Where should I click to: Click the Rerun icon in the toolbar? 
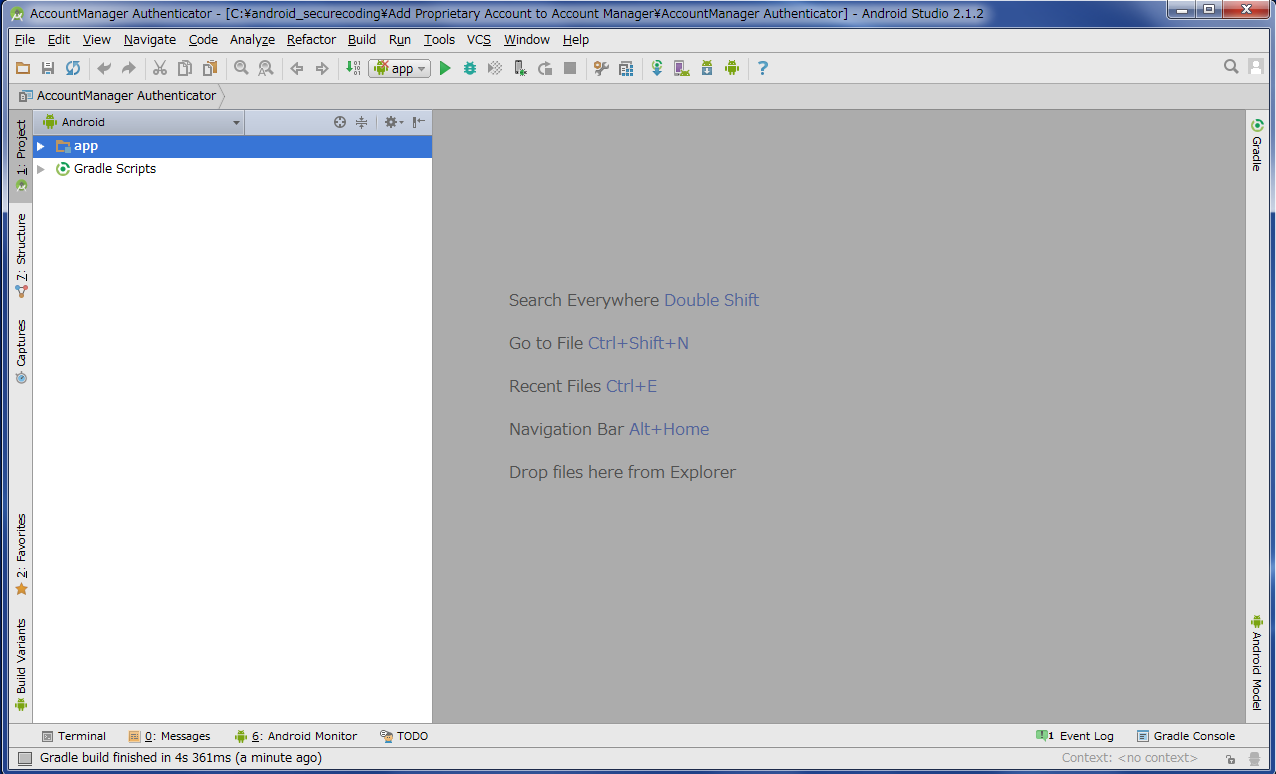click(x=545, y=68)
